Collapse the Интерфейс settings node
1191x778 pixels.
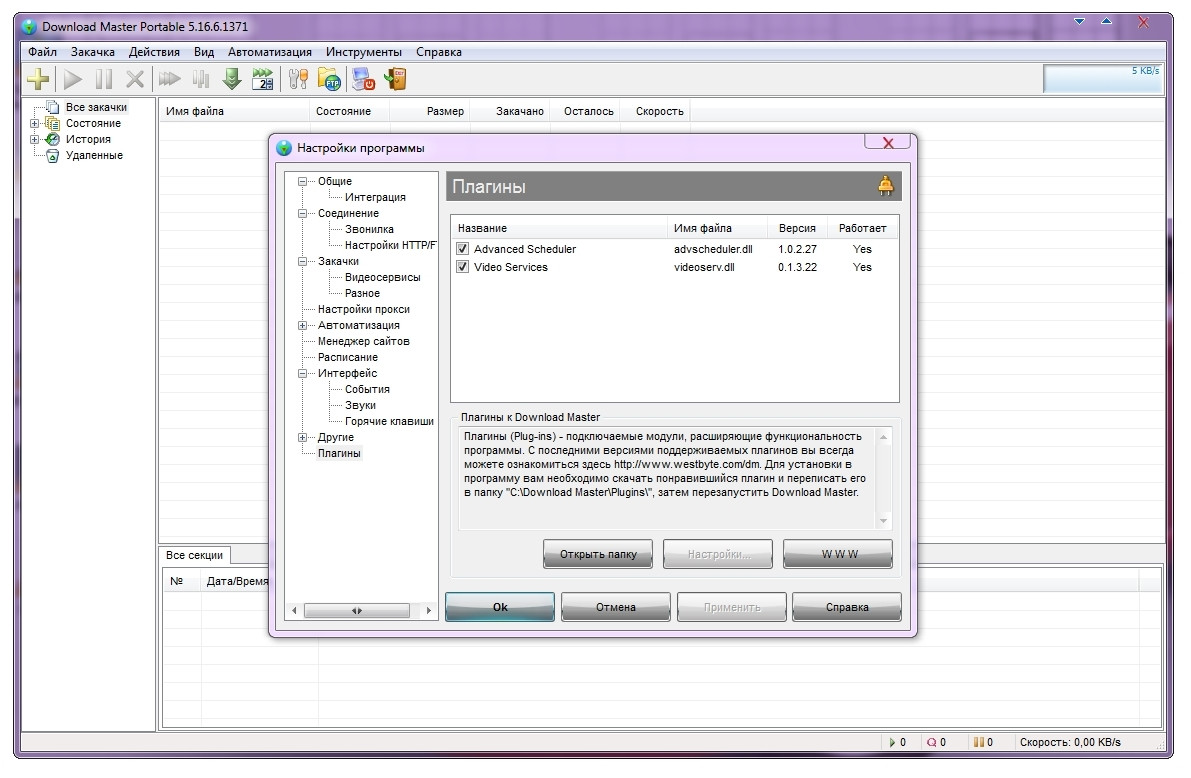(x=302, y=373)
